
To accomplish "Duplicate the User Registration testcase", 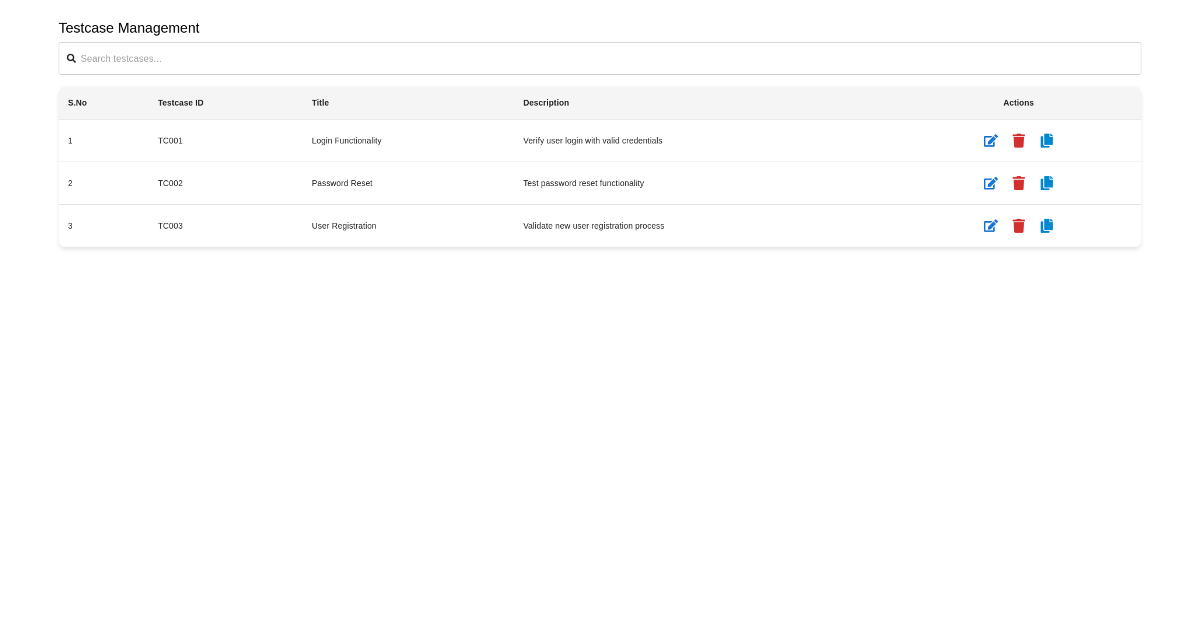I will (1046, 226).
